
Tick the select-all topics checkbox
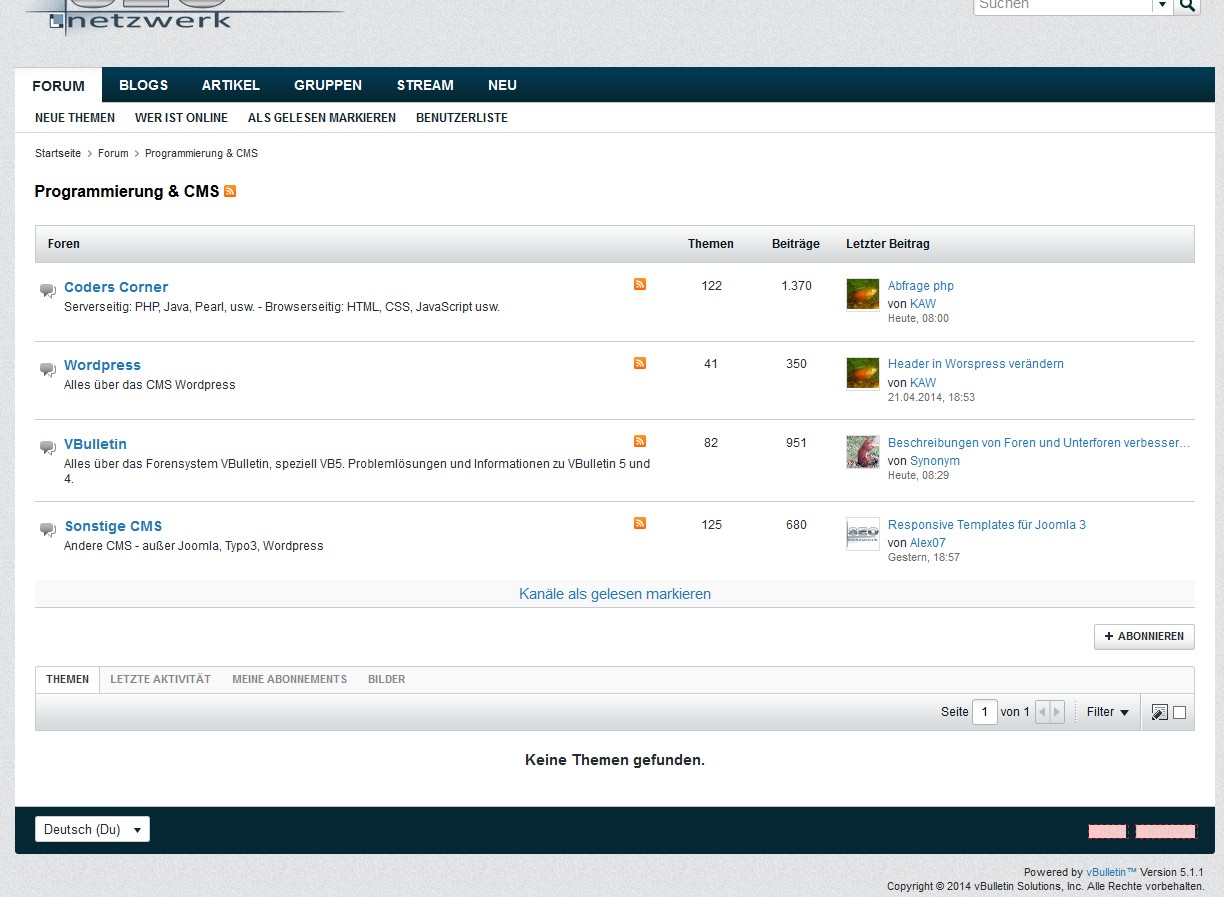coord(1180,712)
